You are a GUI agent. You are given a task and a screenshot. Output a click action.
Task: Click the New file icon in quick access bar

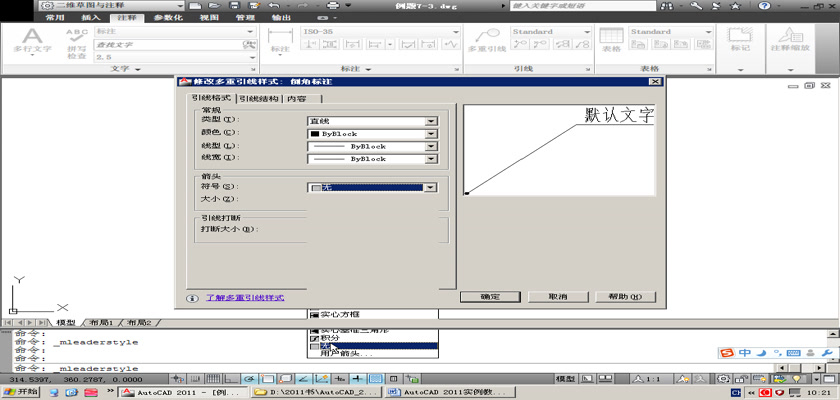(x=196, y=5)
